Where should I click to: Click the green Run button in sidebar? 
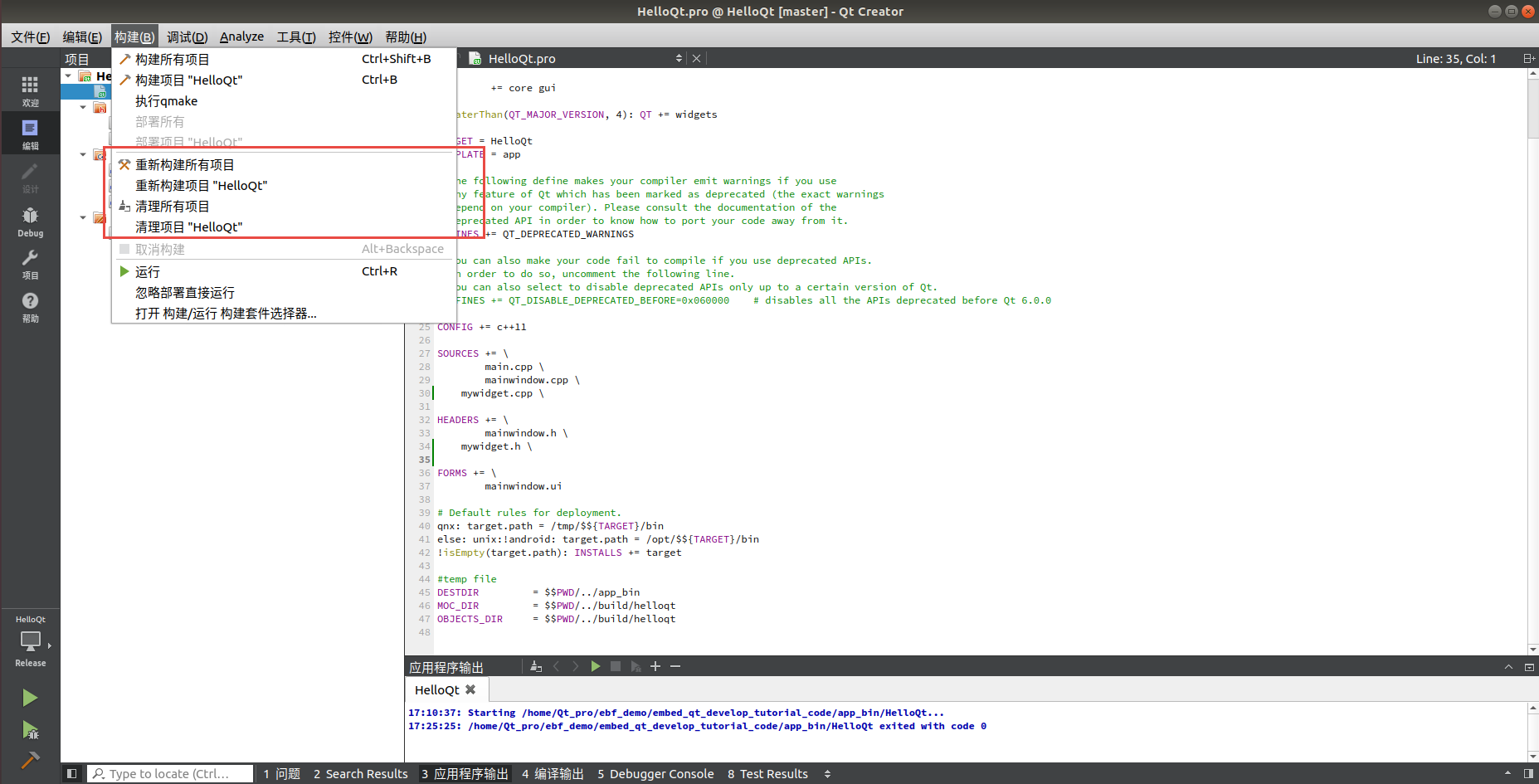(30, 698)
